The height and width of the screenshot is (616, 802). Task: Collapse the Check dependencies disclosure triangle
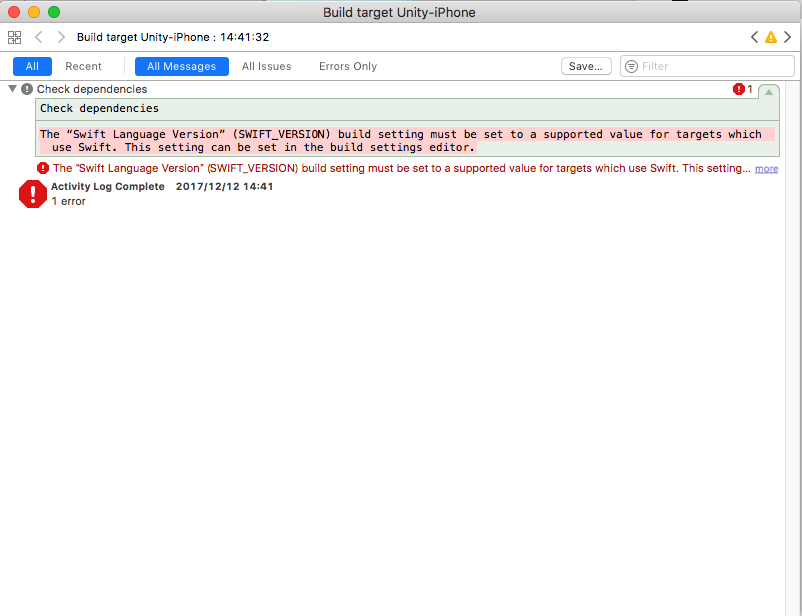13,89
